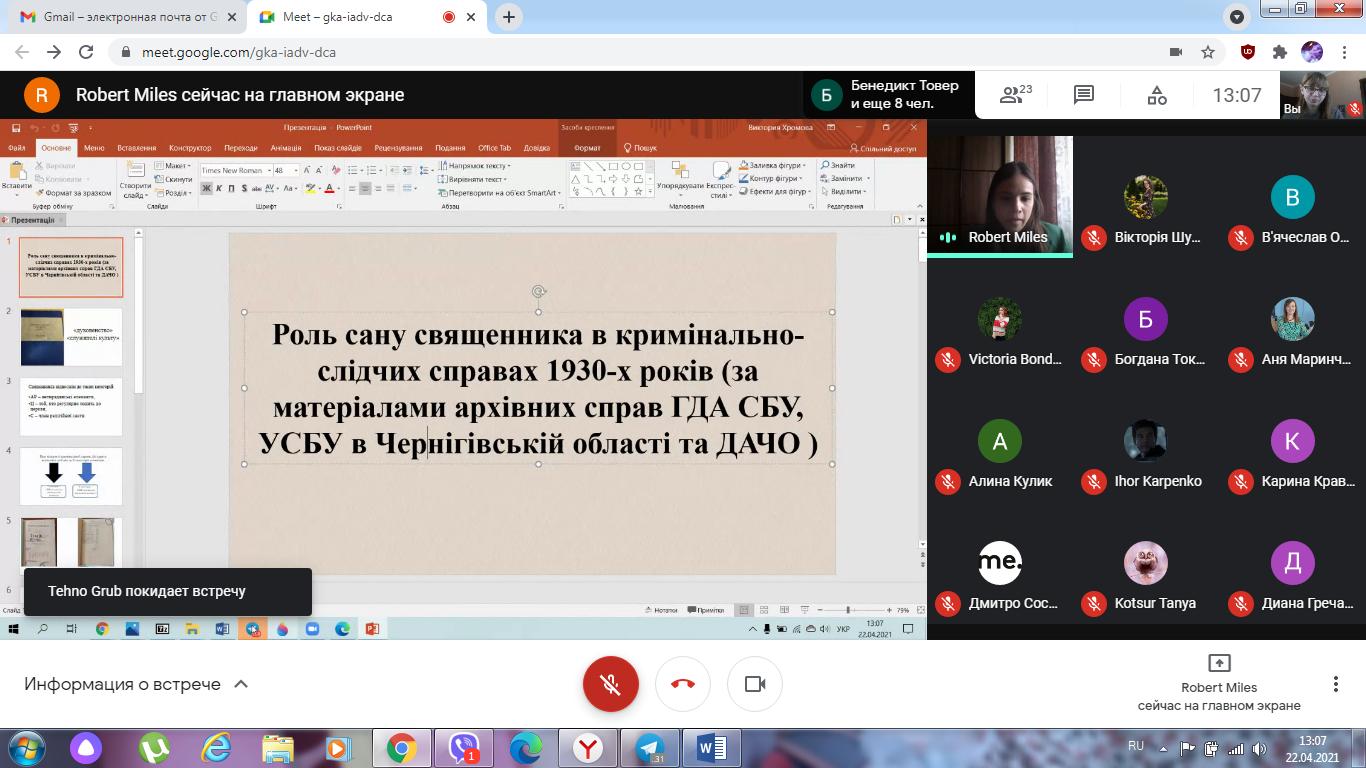Viewport: 1366px width, 768px height.
Task: Go back in Chrome
Action: click(22, 52)
